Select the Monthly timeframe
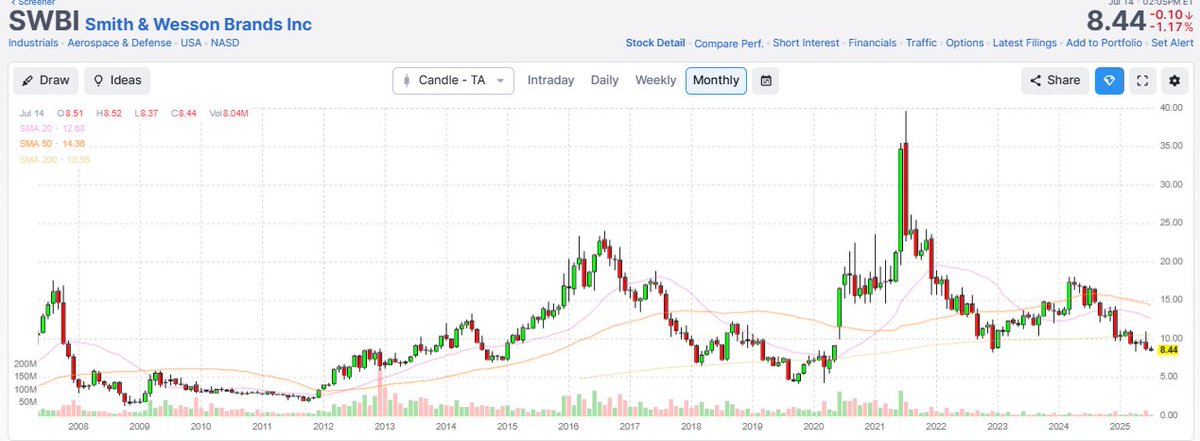The width and height of the screenshot is (1200, 441). [716, 80]
